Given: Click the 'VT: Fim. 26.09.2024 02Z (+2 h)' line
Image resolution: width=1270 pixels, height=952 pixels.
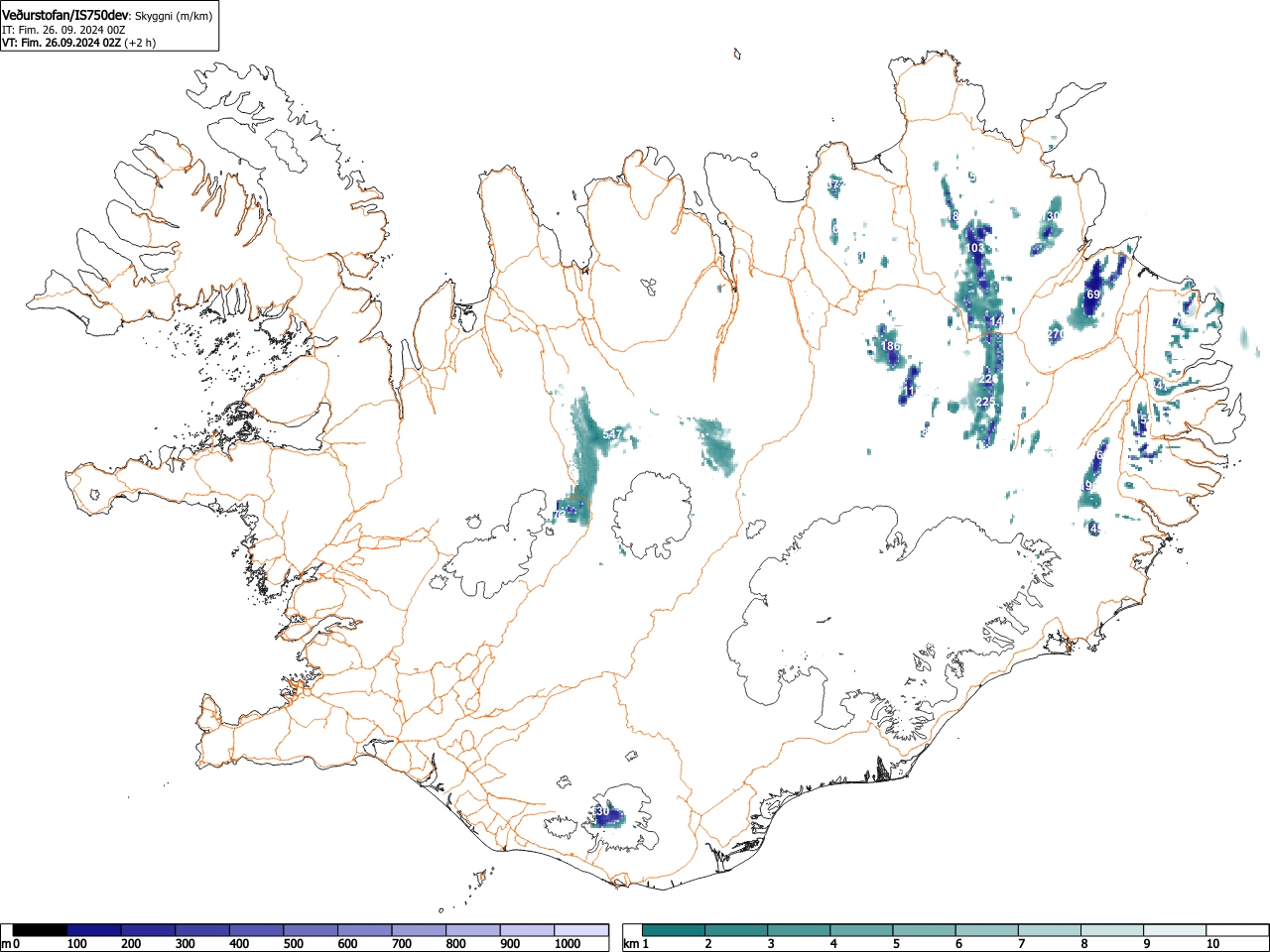Looking at the screenshot, I should point(78,43).
